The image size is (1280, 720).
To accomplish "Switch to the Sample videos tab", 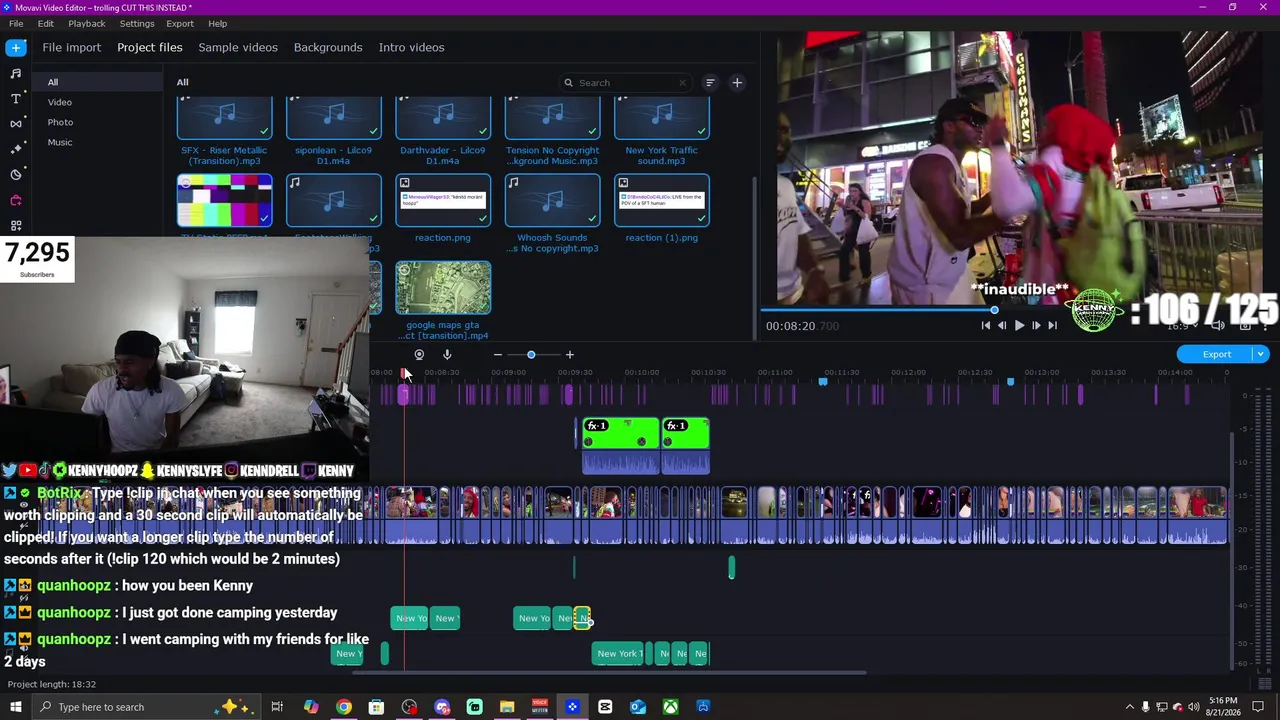I will [x=238, y=47].
